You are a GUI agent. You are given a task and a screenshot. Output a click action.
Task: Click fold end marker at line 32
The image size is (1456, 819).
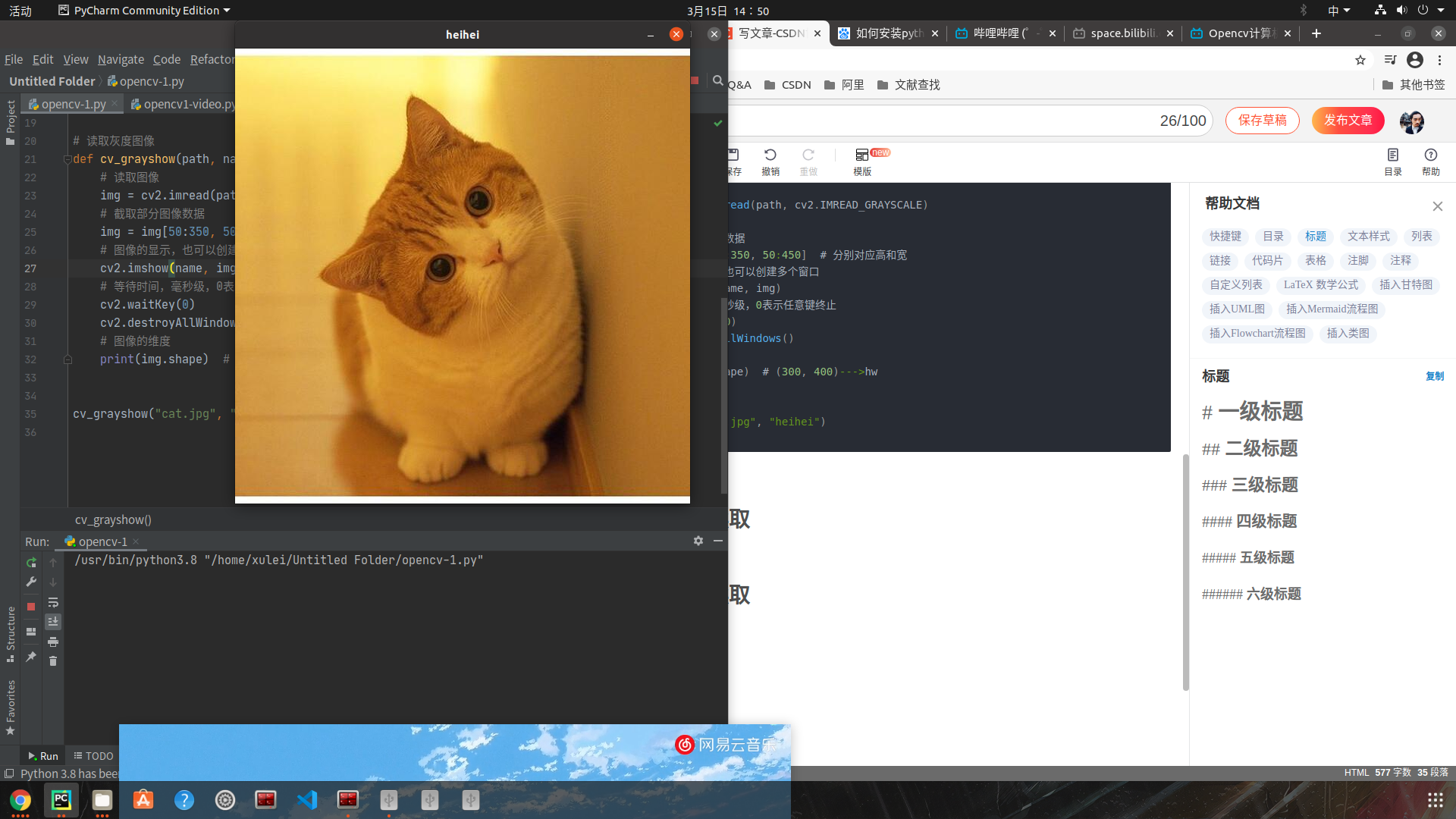(67, 359)
